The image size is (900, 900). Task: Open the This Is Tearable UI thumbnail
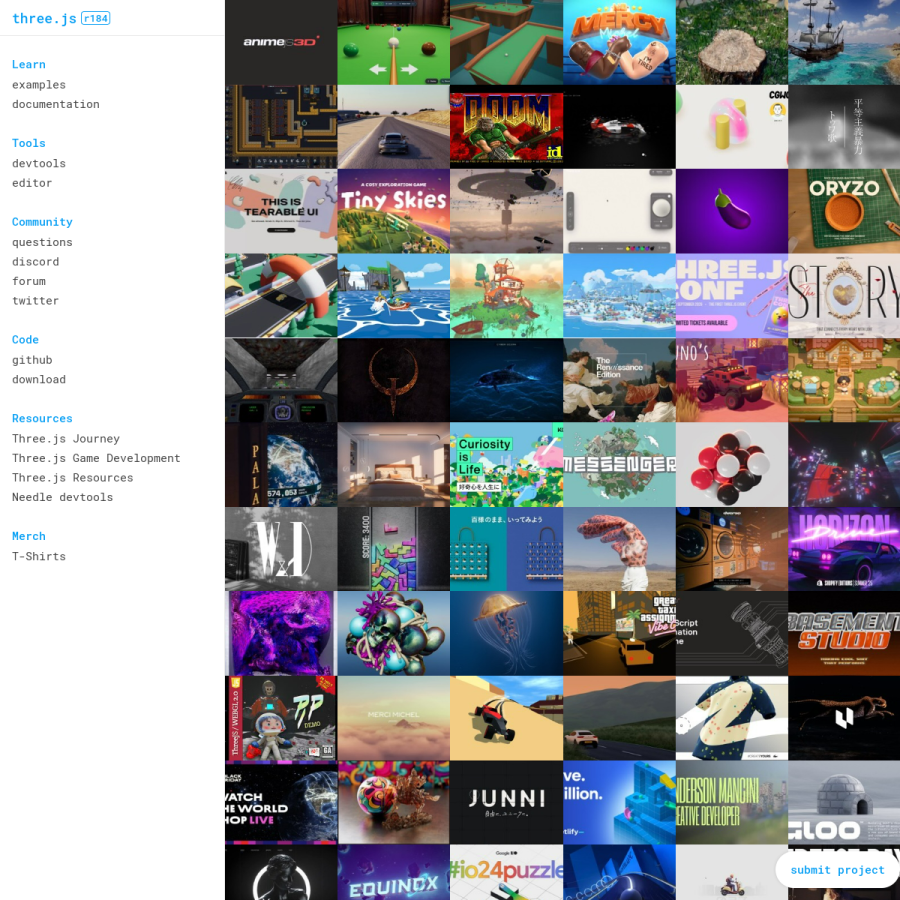(x=281, y=211)
